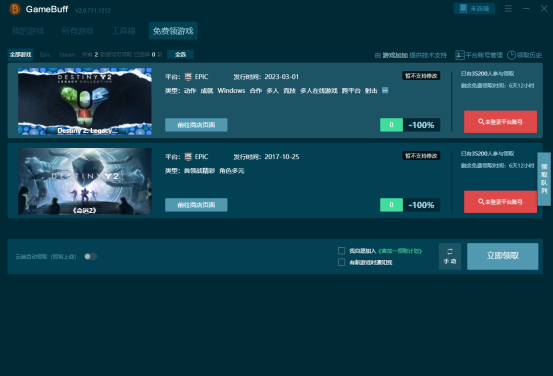This screenshot has width=553, height=376.
Task: Click the GameBuff orange logo icon
Action: [15, 9]
